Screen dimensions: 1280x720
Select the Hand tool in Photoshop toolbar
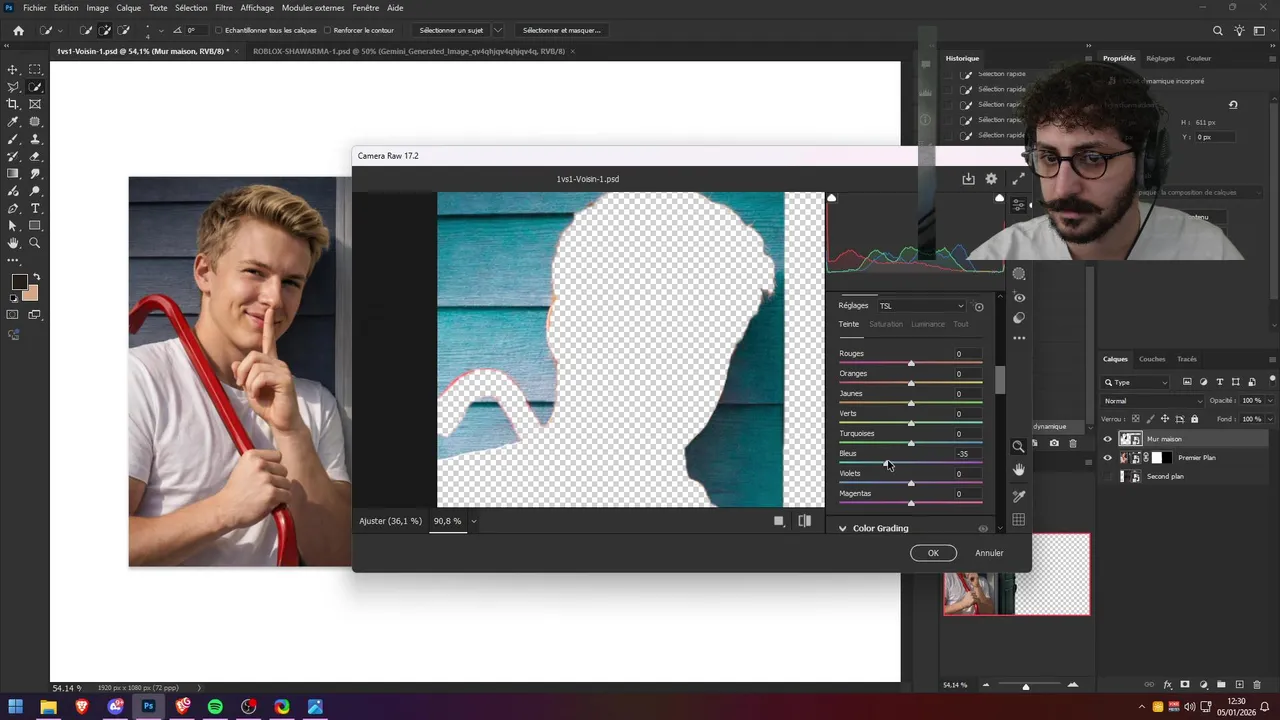point(13,243)
